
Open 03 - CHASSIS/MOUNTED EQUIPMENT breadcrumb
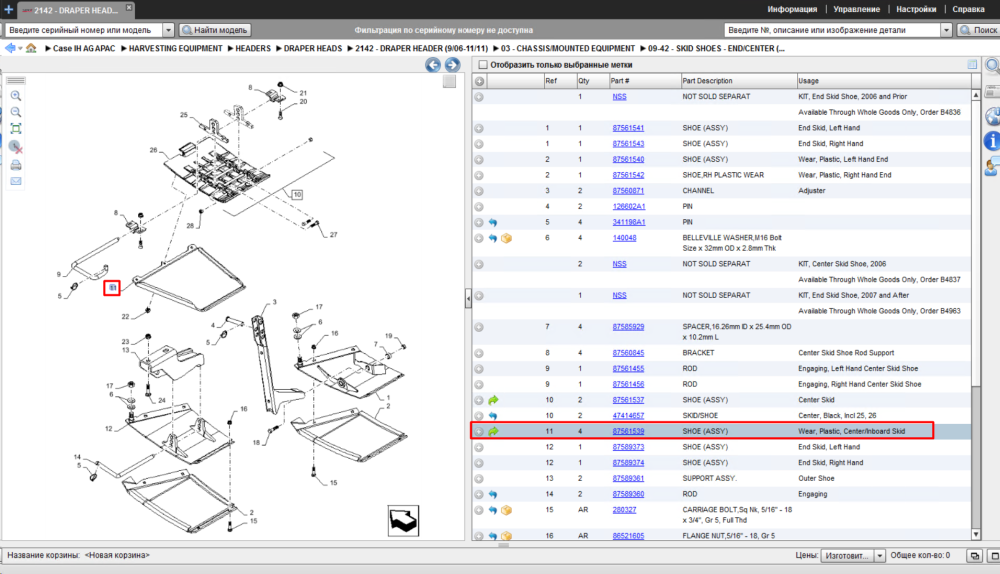click(568, 48)
